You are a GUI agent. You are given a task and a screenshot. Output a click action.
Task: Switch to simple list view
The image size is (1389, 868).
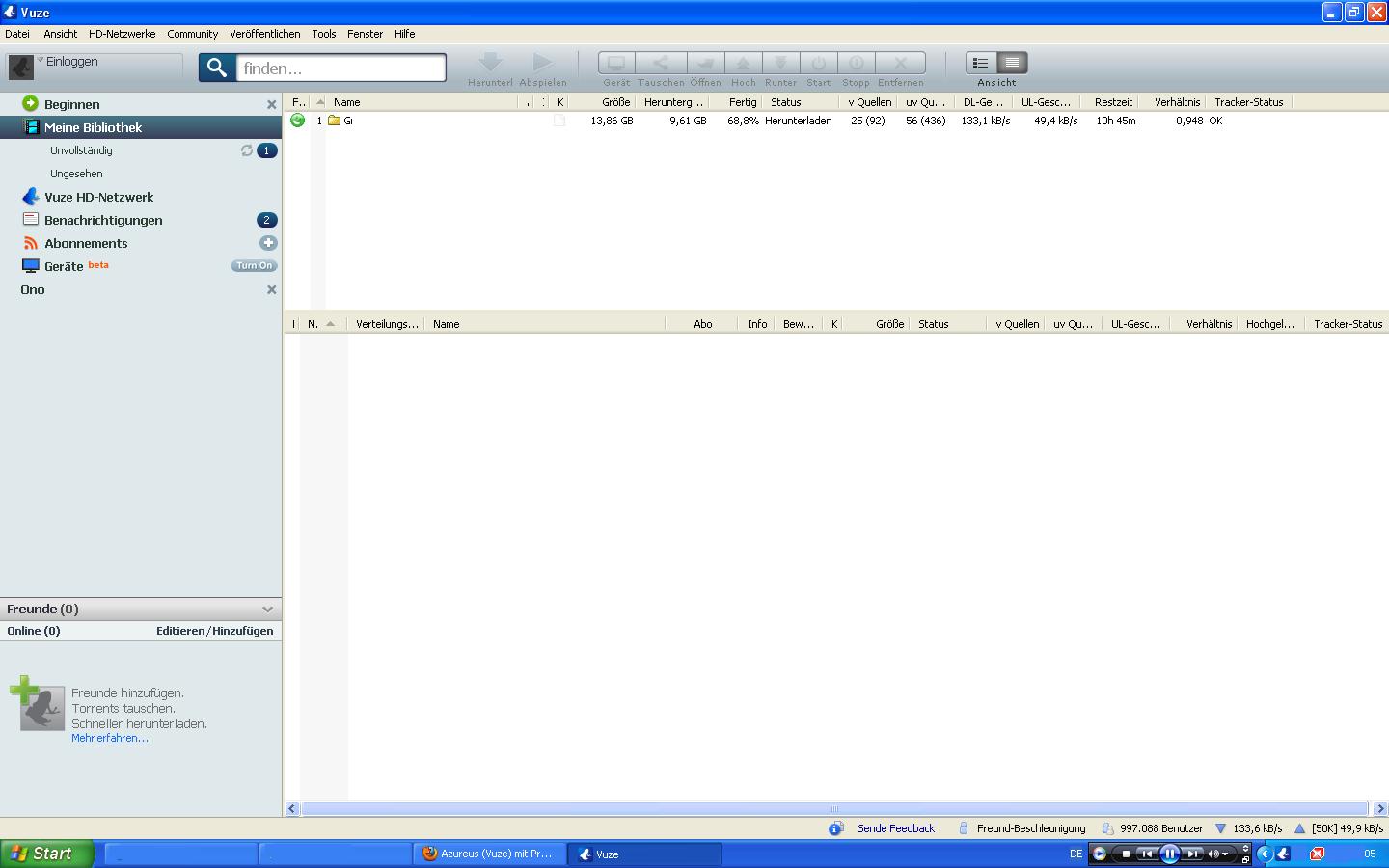[x=981, y=63]
